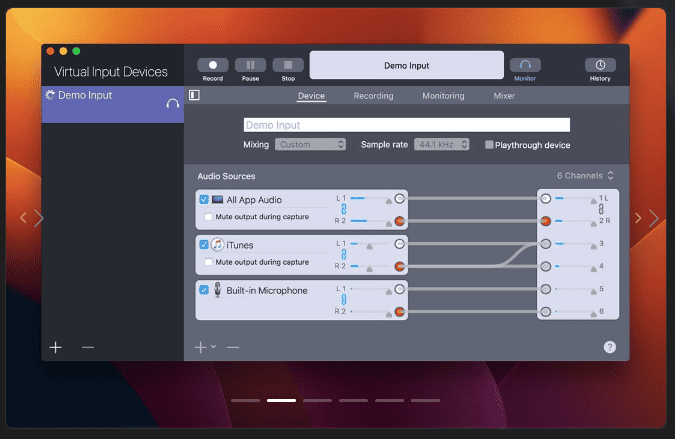Click Built-in Microphone R2 orange connector
This screenshot has height=439, width=675.
(x=399, y=312)
